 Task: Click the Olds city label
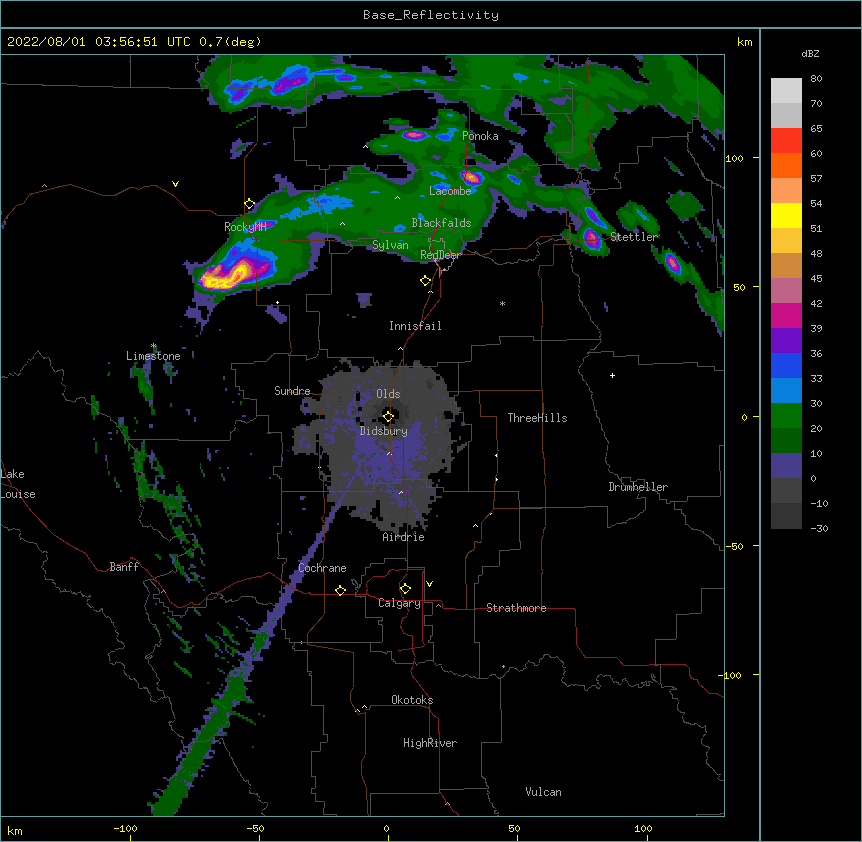(x=388, y=394)
